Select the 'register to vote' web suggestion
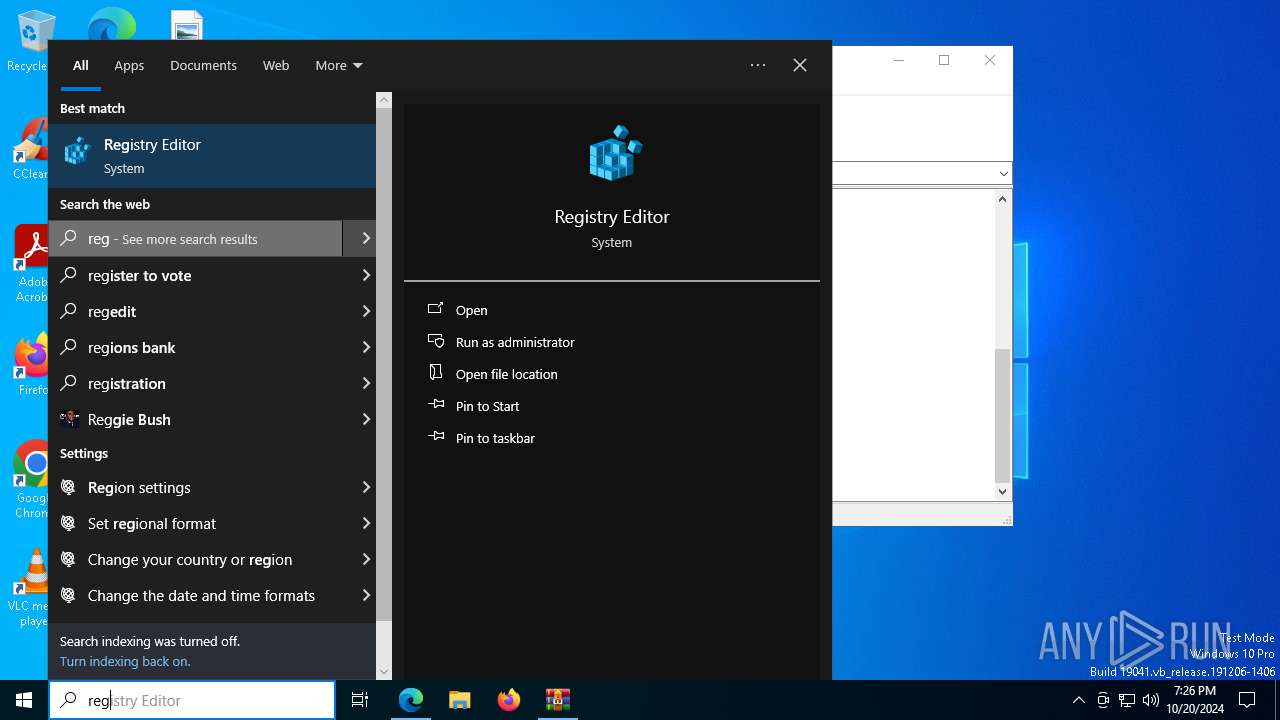 [196, 275]
